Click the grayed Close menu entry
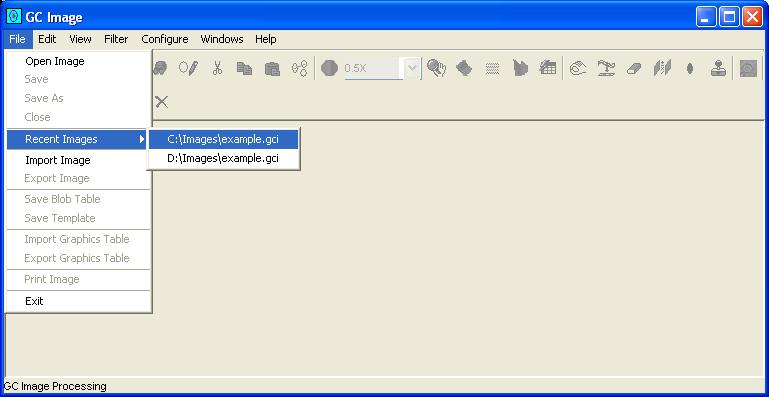This screenshot has height=397, width=769. coord(77,117)
